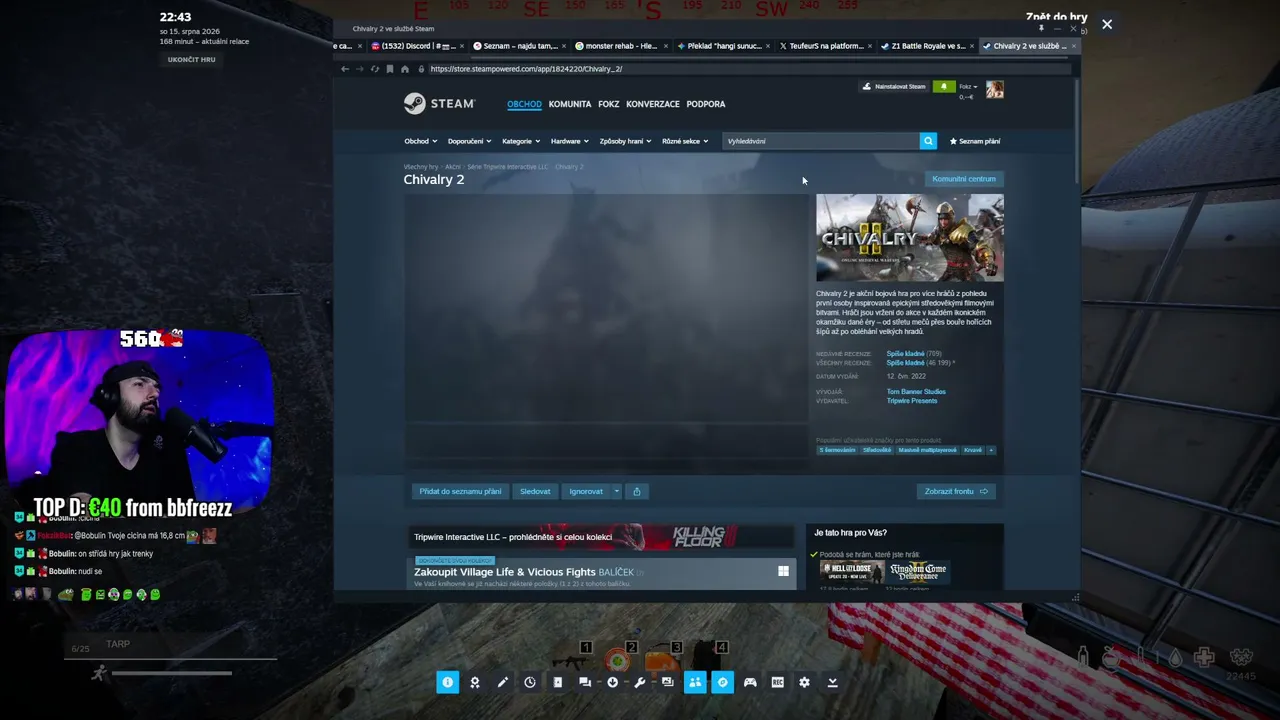1280x720 pixels.
Task: Click the Steam logo
Action: (439, 104)
